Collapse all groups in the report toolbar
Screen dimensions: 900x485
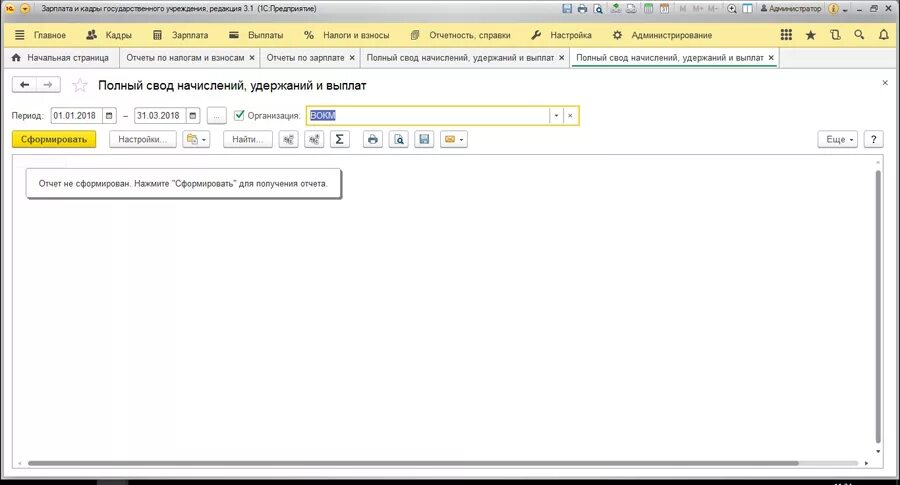pyautogui.click(x=289, y=139)
